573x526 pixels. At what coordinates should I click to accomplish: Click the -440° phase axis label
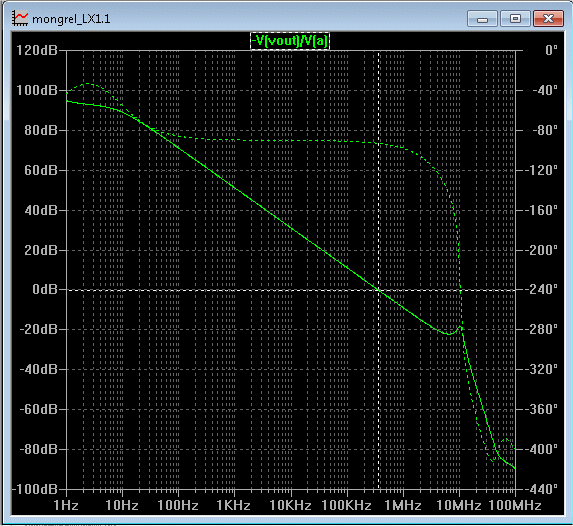pyautogui.click(x=543, y=489)
